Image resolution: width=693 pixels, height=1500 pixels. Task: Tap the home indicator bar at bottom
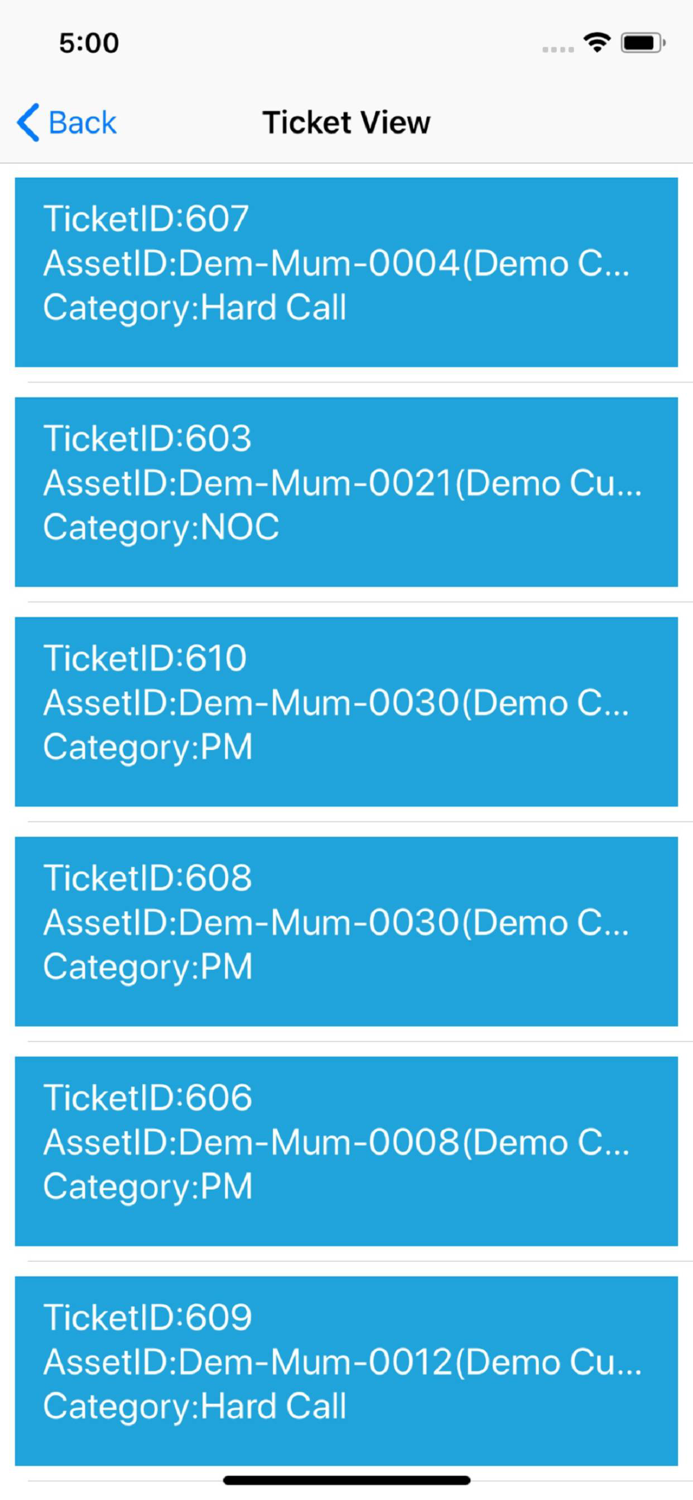click(346, 1479)
